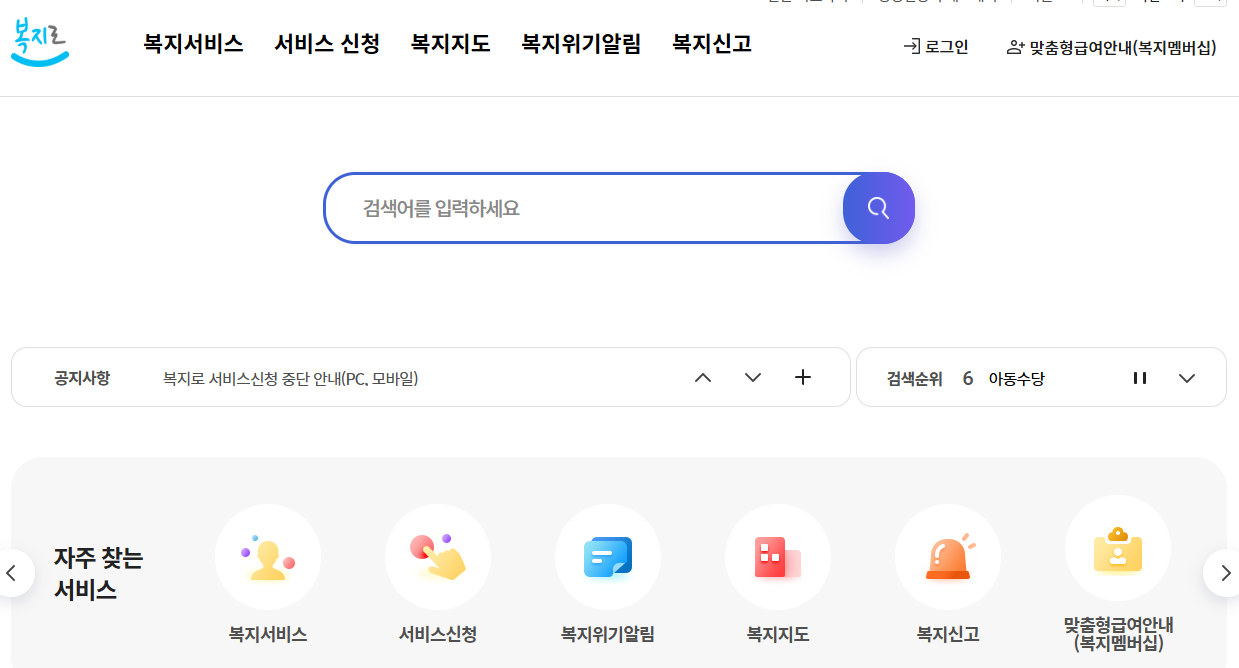Click the 서비스신청 shortcut icon
The image size is (1239, 668).
point(438,557)
